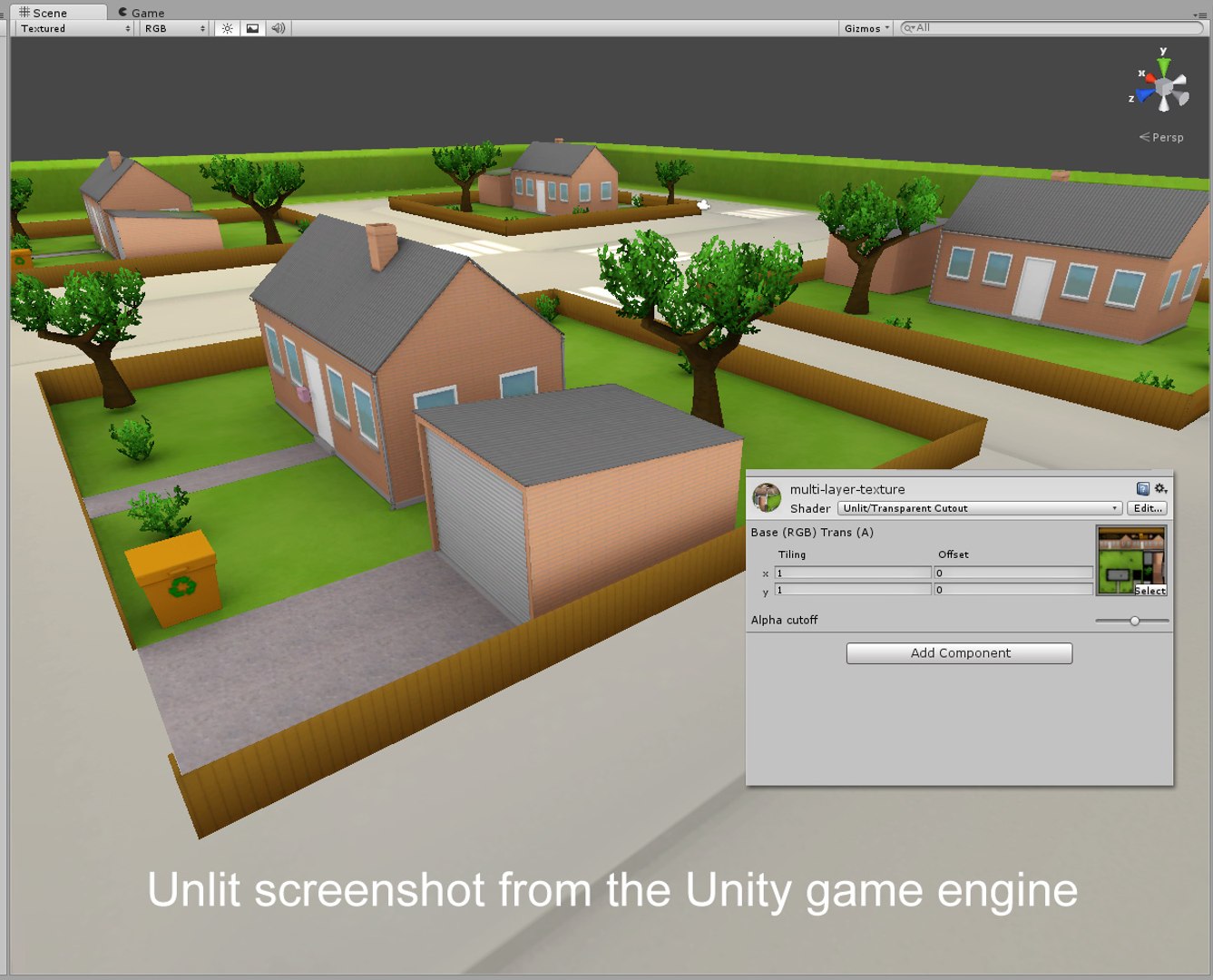
Task: Toggle scene audio speaker icon
Action: point(278,28)
